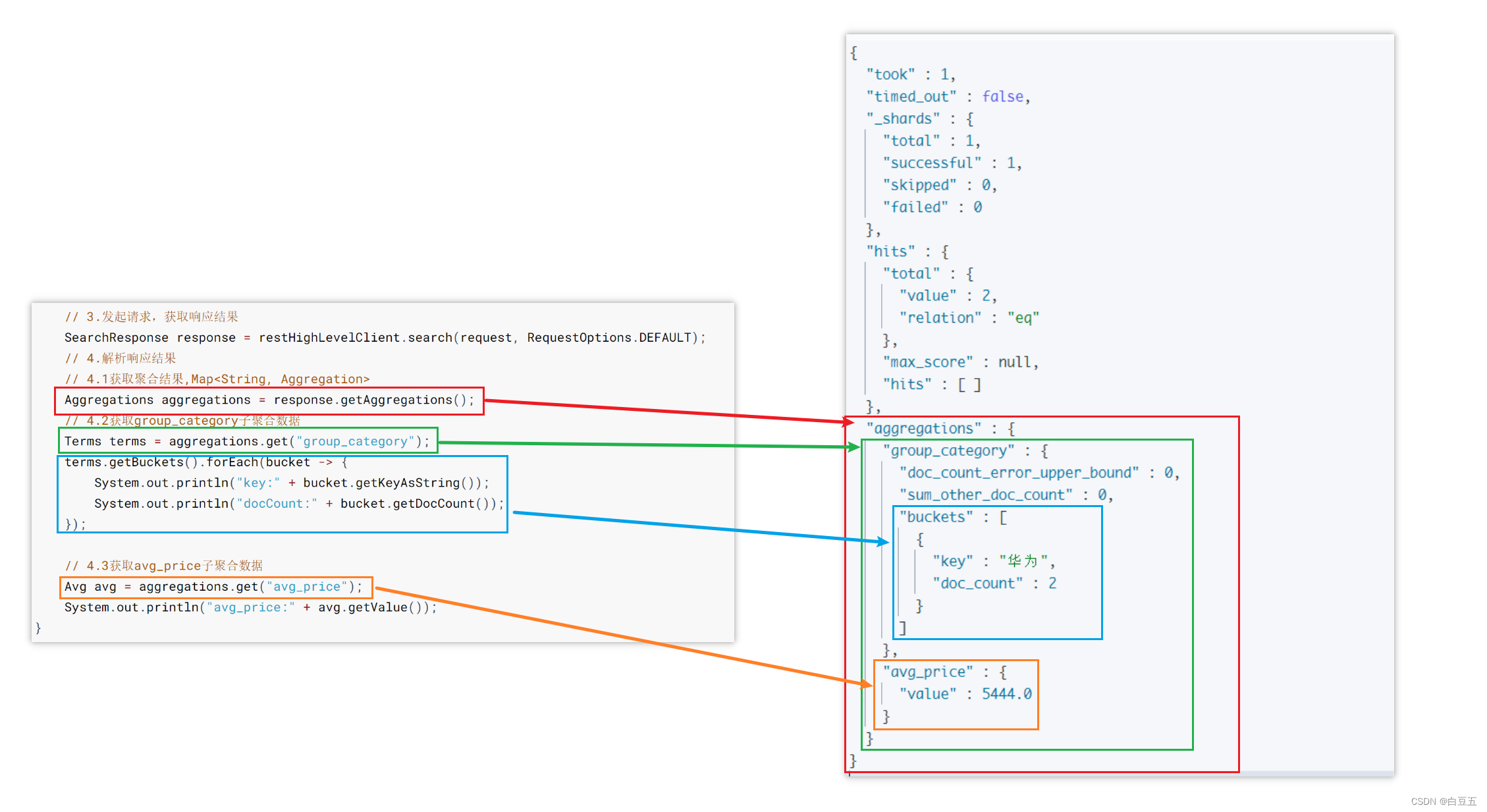Click the "value" : 2 line
1487x812 pixels.
tap(948, 296)
